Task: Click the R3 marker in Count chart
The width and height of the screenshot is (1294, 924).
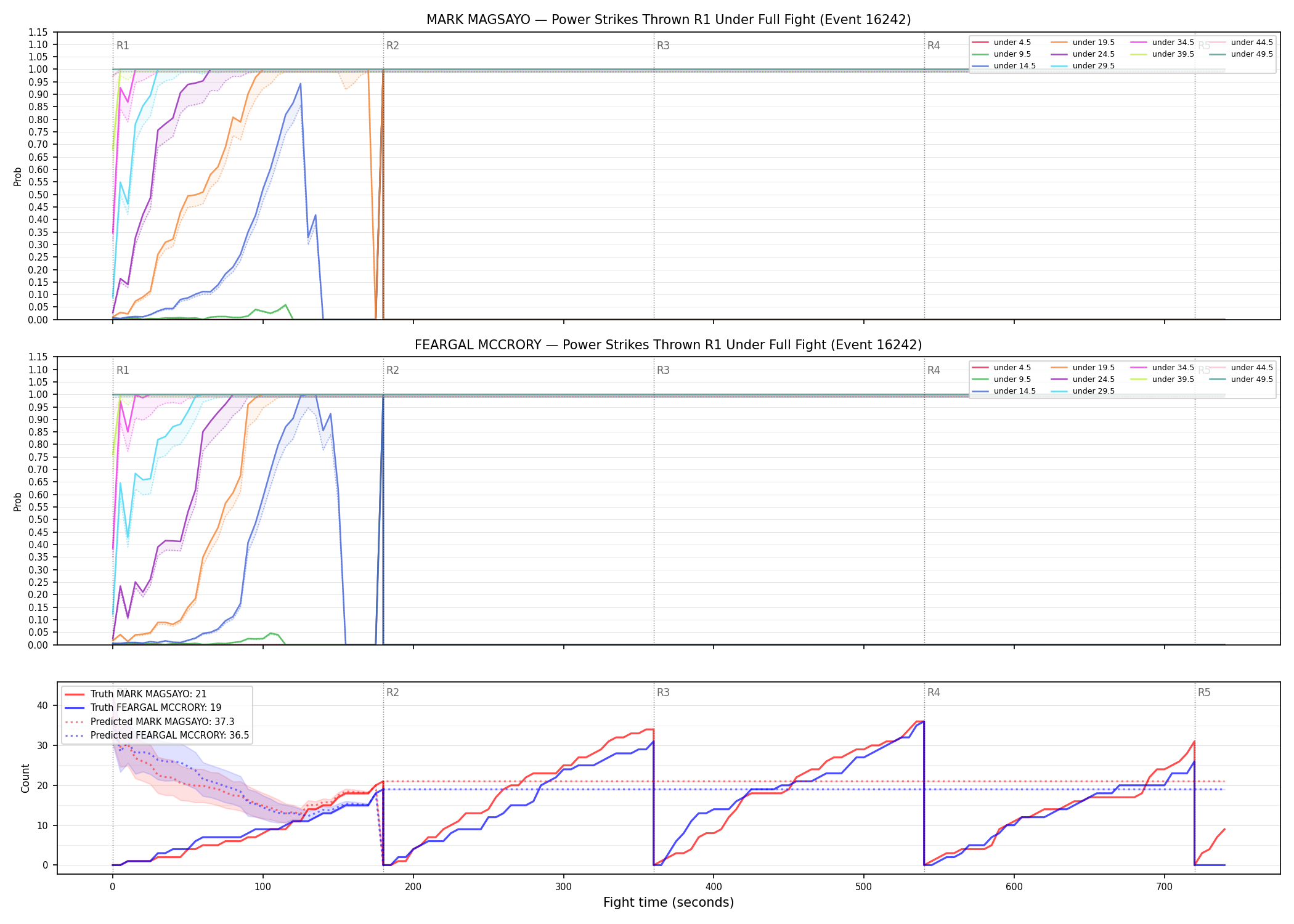Action: (663, 692)
